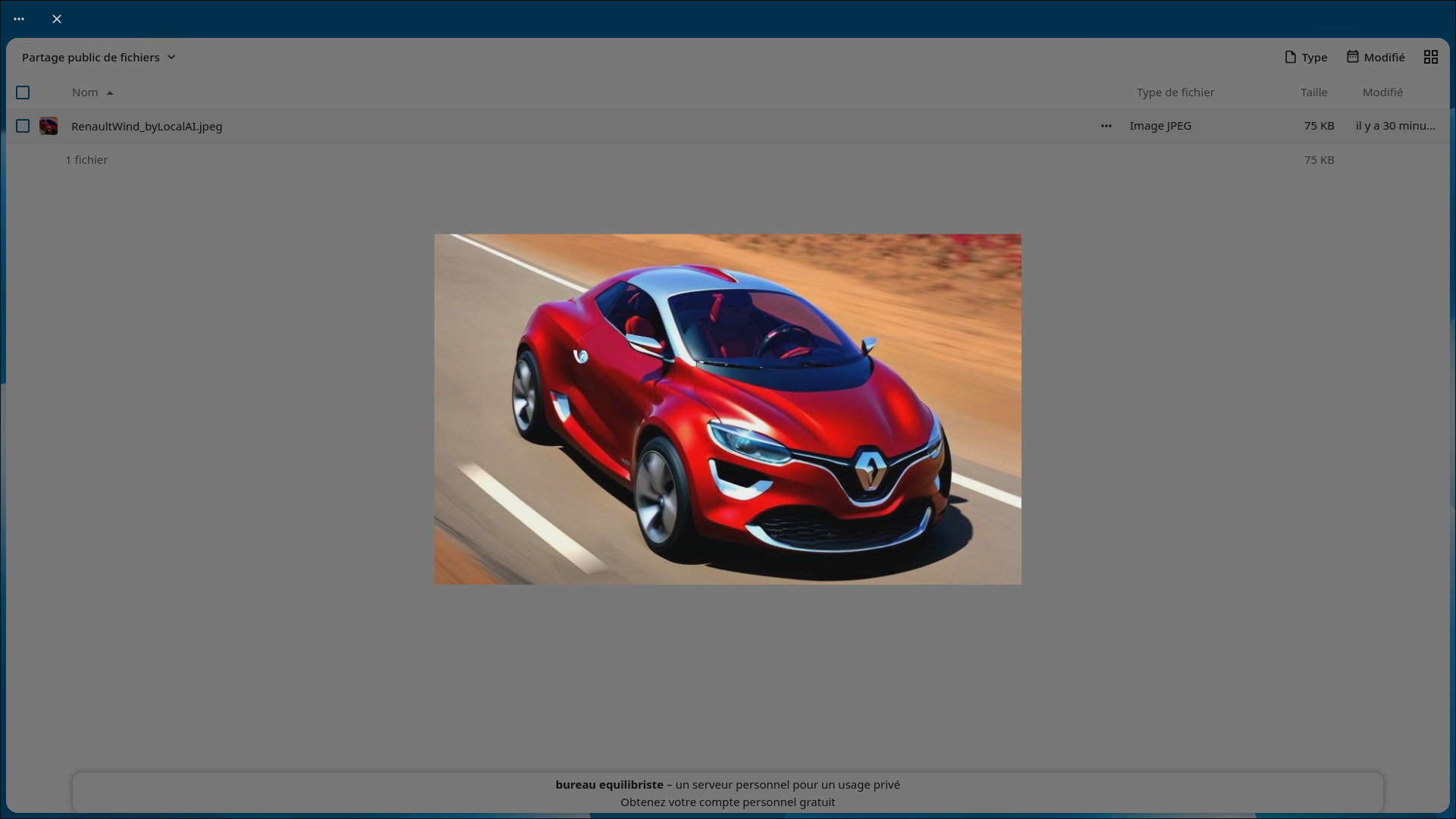The image size is (1456, 819).
Task: Tick the select-all files checkbox
Action: [23, 93]
